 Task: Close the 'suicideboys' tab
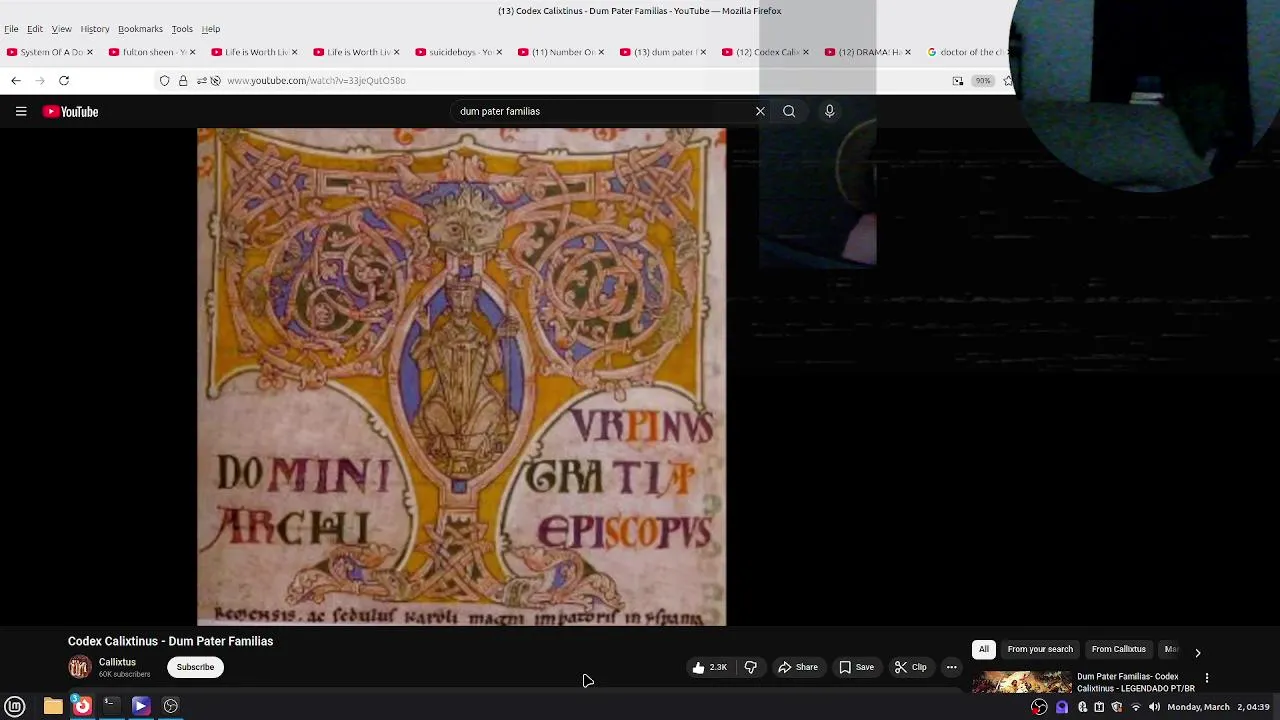(x=499, y=52)
